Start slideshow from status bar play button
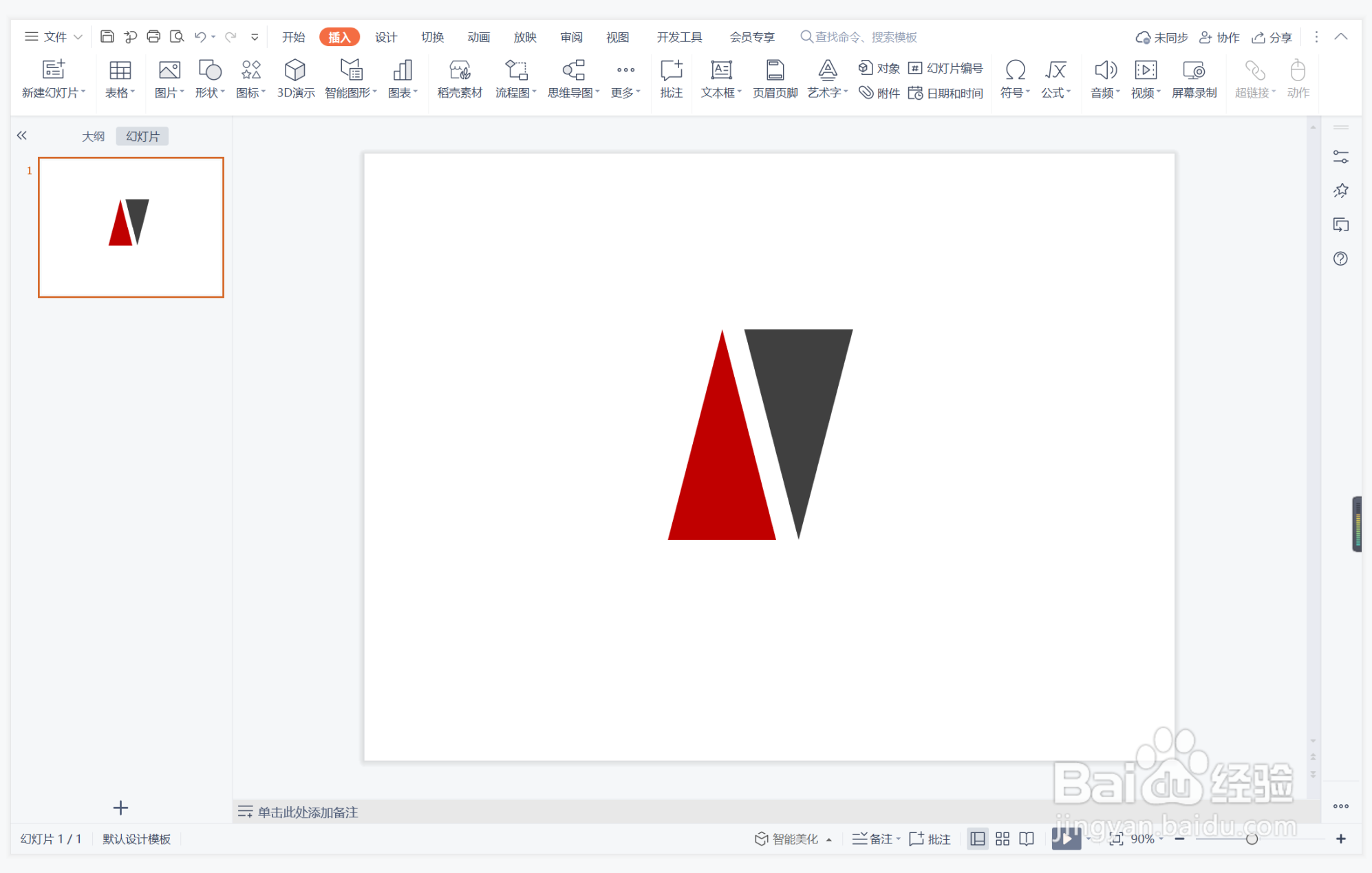The image size is (1372, 873). pyautogui.click(x=1066, y=838)
